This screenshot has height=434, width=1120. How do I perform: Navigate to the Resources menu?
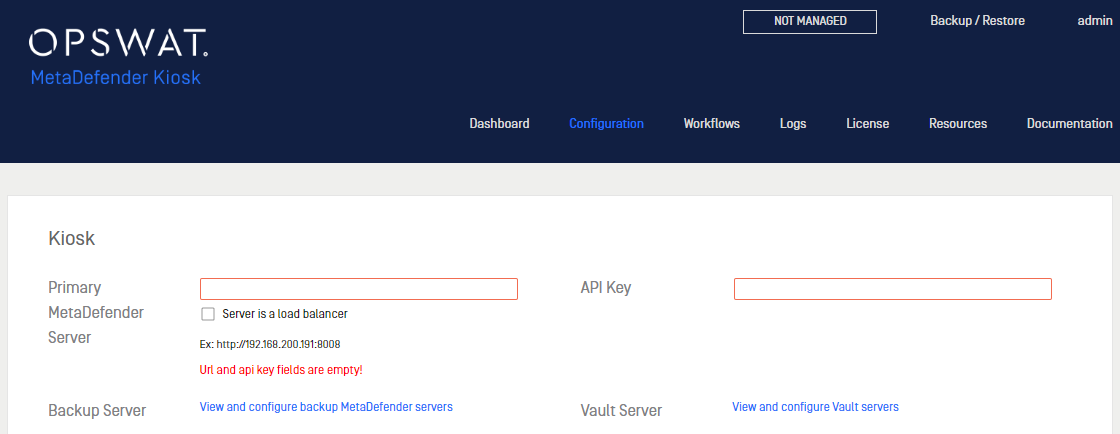[x=958, y=123]
